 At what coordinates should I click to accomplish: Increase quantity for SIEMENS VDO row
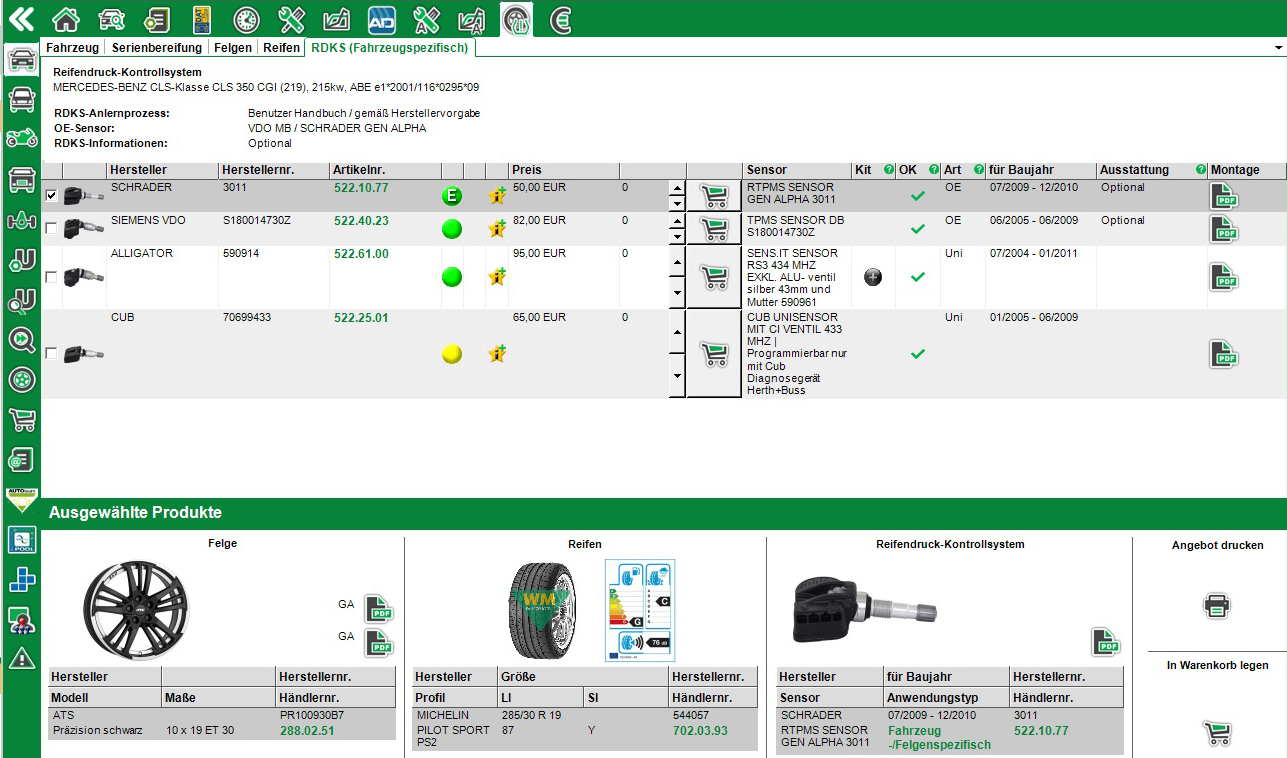pyautogui.click(x=677, y=221)
